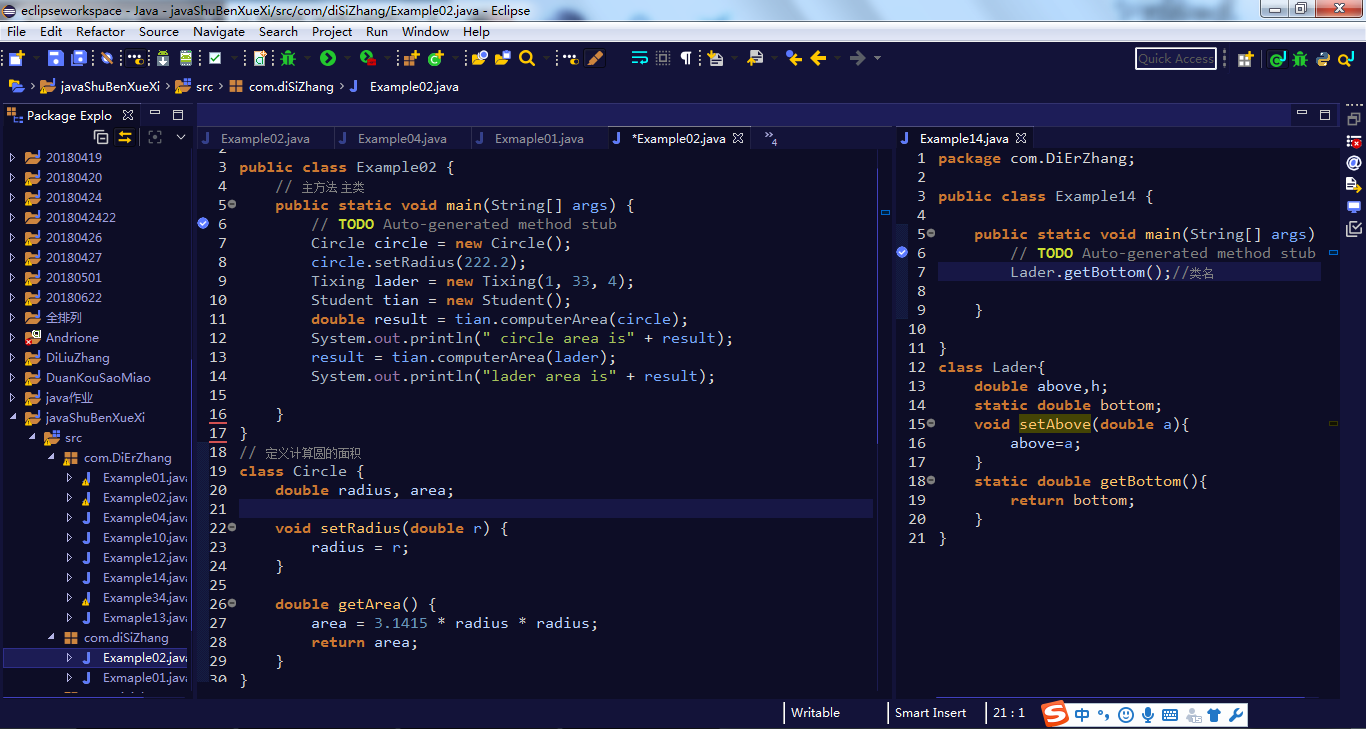The height and width of the screenshot is (729, 1366).
Task: Open the Project menu
Action: click(x=332, y=31)
